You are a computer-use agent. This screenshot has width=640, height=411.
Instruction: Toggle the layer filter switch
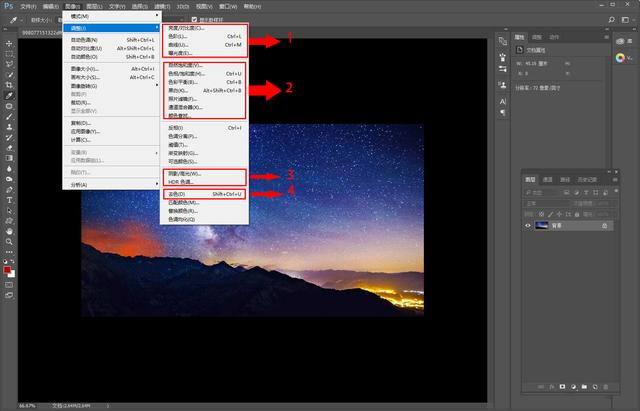coord(616,191)
